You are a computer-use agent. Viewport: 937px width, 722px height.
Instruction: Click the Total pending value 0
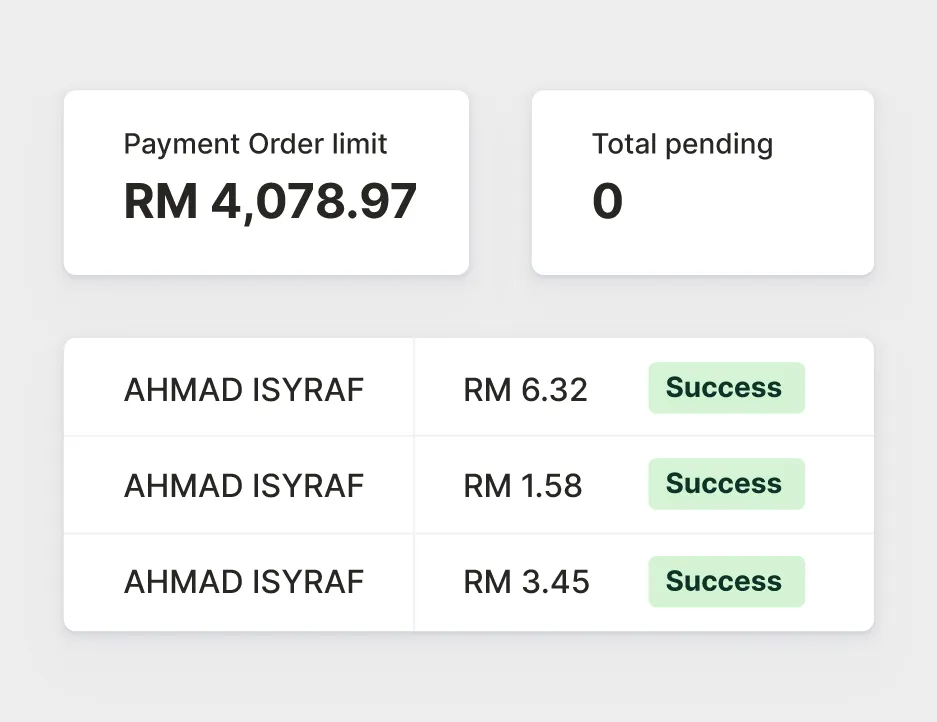pyautogui.click(x=607, y=202)
